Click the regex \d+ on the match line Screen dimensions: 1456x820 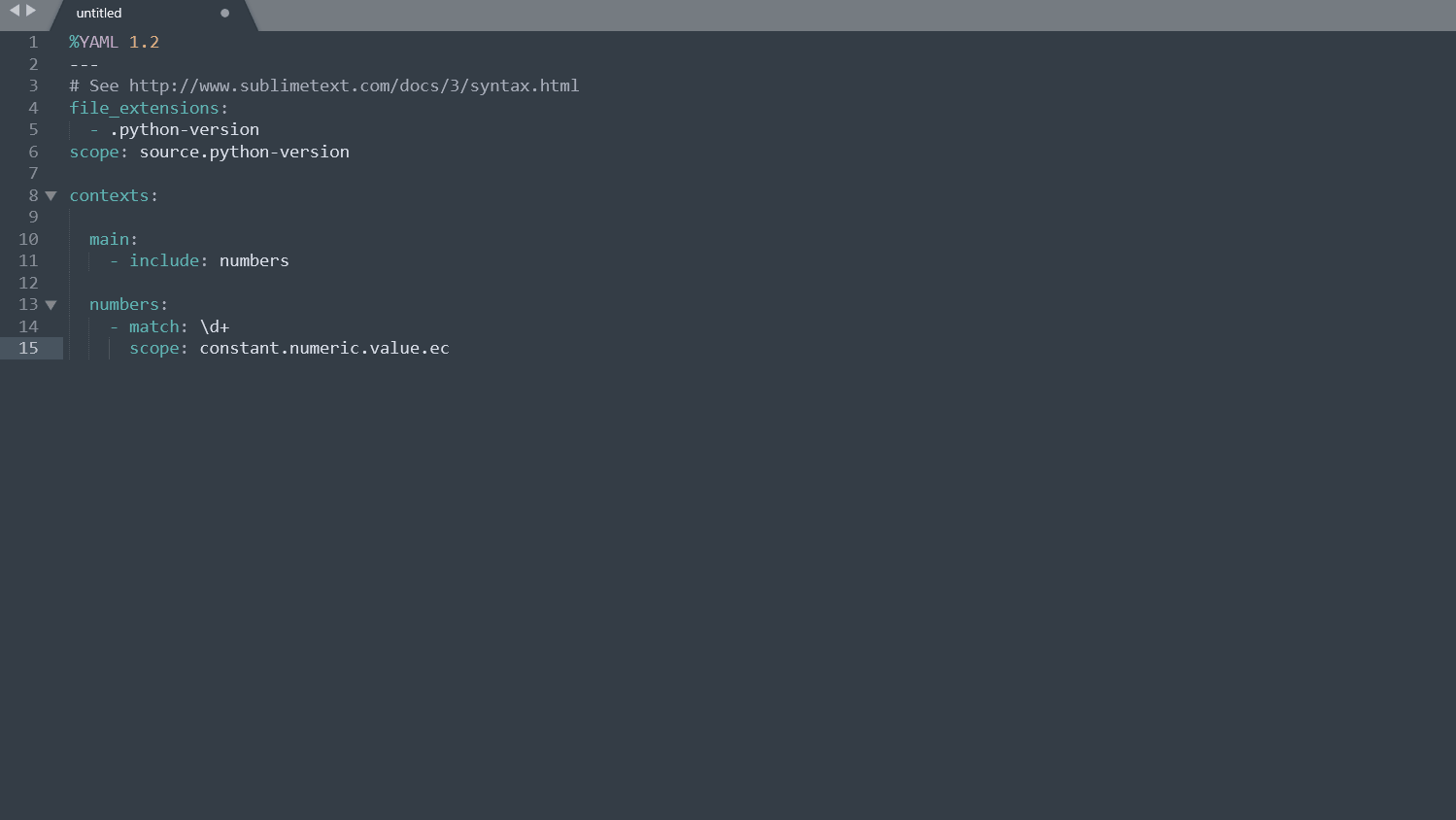tap(215, 326)
